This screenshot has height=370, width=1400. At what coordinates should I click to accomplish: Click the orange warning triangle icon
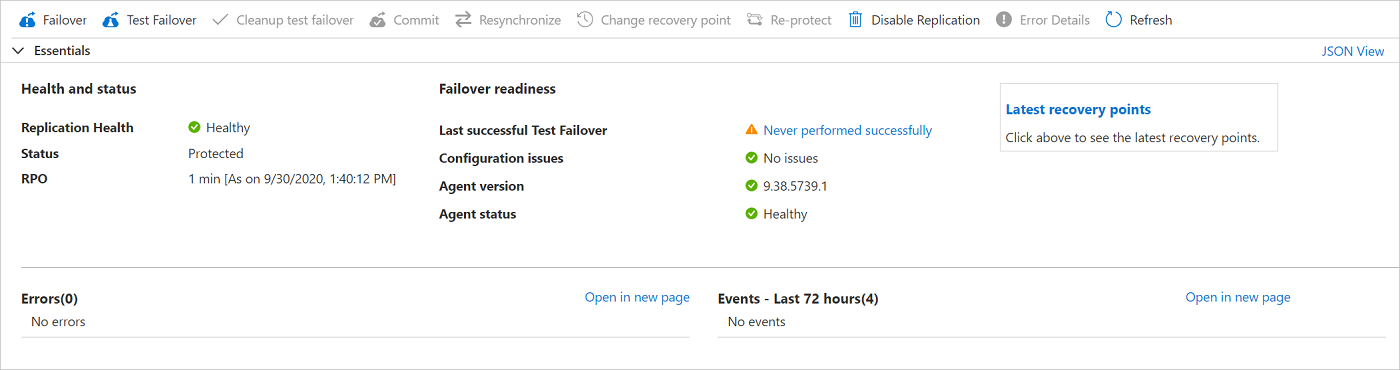[751, 130]
